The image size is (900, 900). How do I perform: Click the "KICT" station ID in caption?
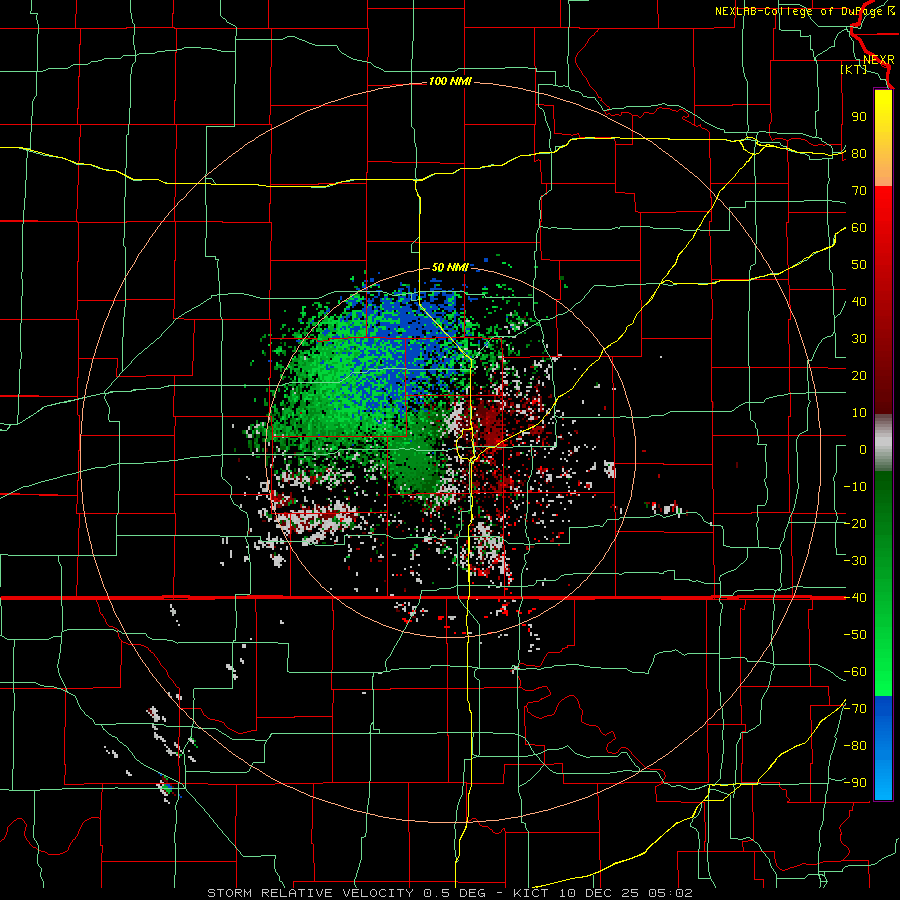click(x=531, y=893)
